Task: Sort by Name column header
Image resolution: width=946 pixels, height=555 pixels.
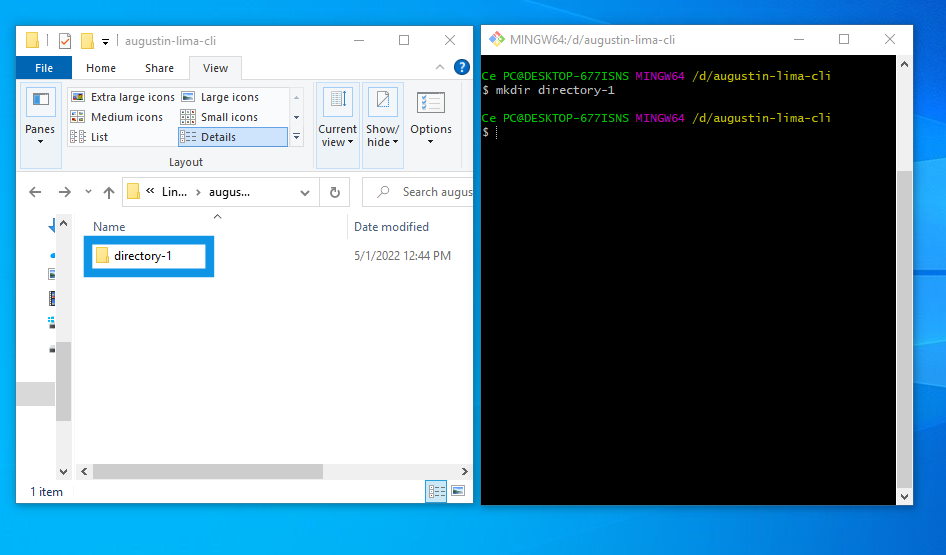Action: click(x=109, y=227)
